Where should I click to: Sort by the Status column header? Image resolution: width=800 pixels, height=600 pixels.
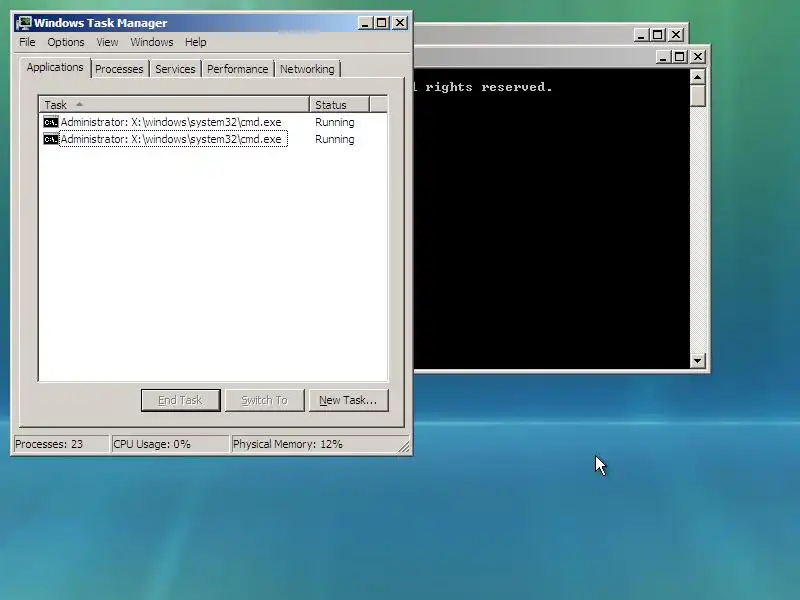[339, 105]
